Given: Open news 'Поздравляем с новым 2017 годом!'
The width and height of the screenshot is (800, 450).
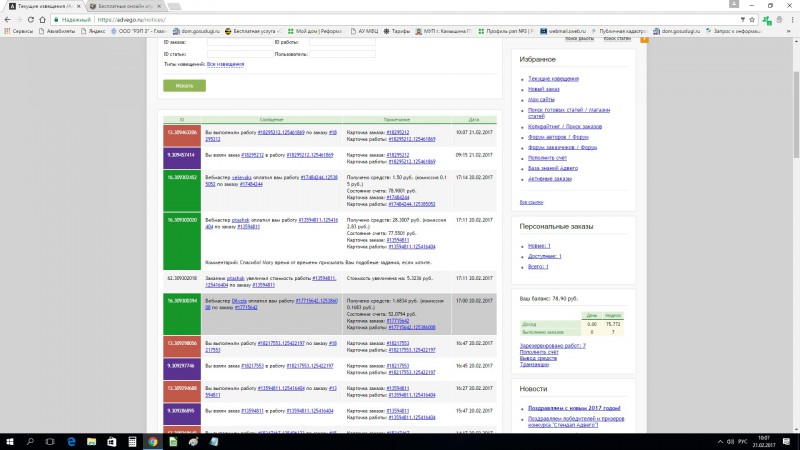Looking at the screenshot, I should pyautogui.click(x=573, y=408).
